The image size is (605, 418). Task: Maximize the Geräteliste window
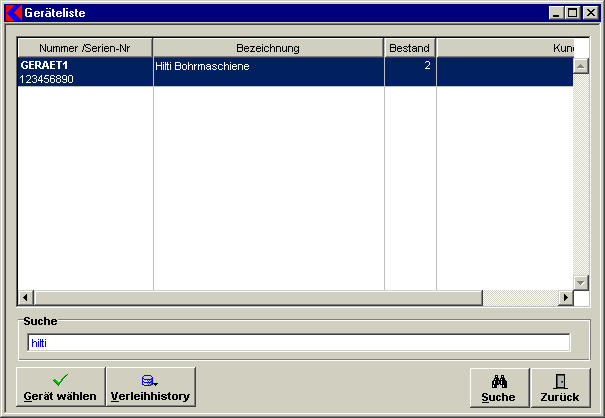(x=573, y=12)
